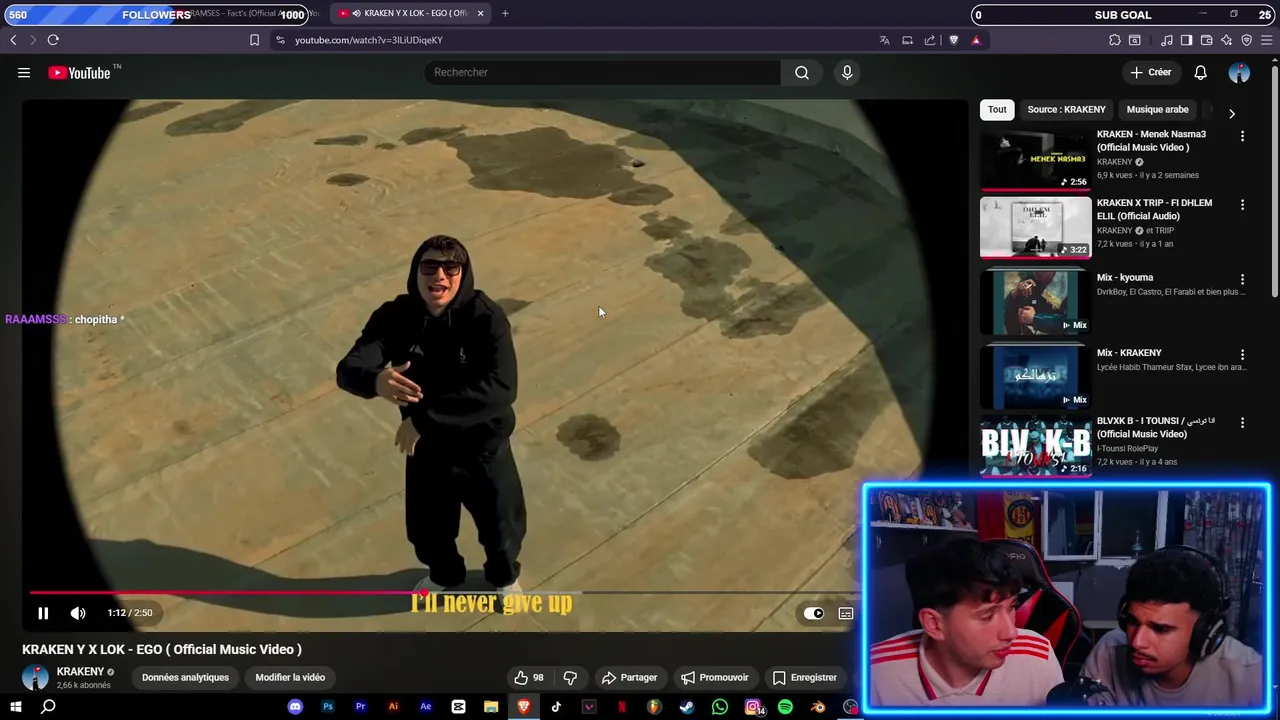The image size is (1280, 720).
Task: Select the Tout filter chip
Action: tap(997, 109)
